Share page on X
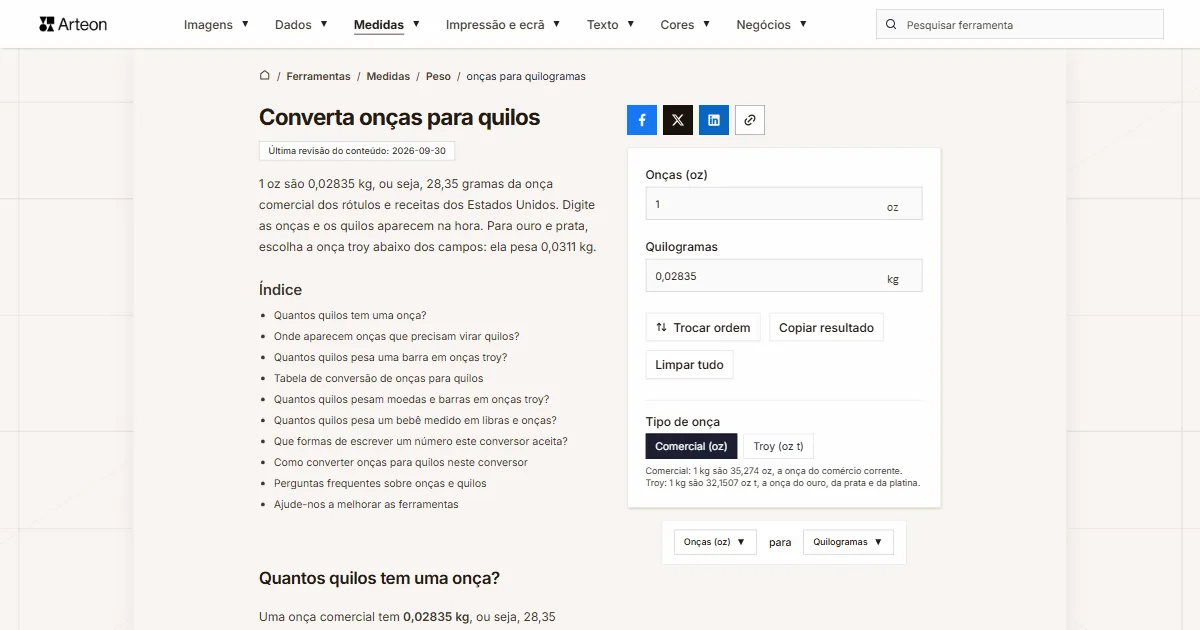1200x630 pixels. tap(678, 120)
